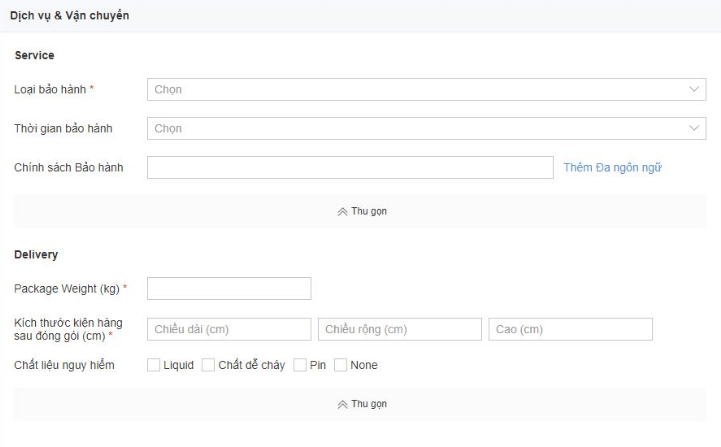Click the Chiều dài (cm) input
This screenshot has height=447, width=721.
pos(229,329)
